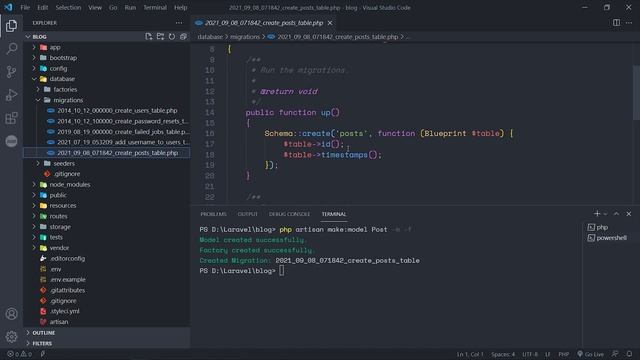Image resolution: width=640 pixels, height=360 pixels.
Task: Expand the factories folder
Action: point(107,89)
